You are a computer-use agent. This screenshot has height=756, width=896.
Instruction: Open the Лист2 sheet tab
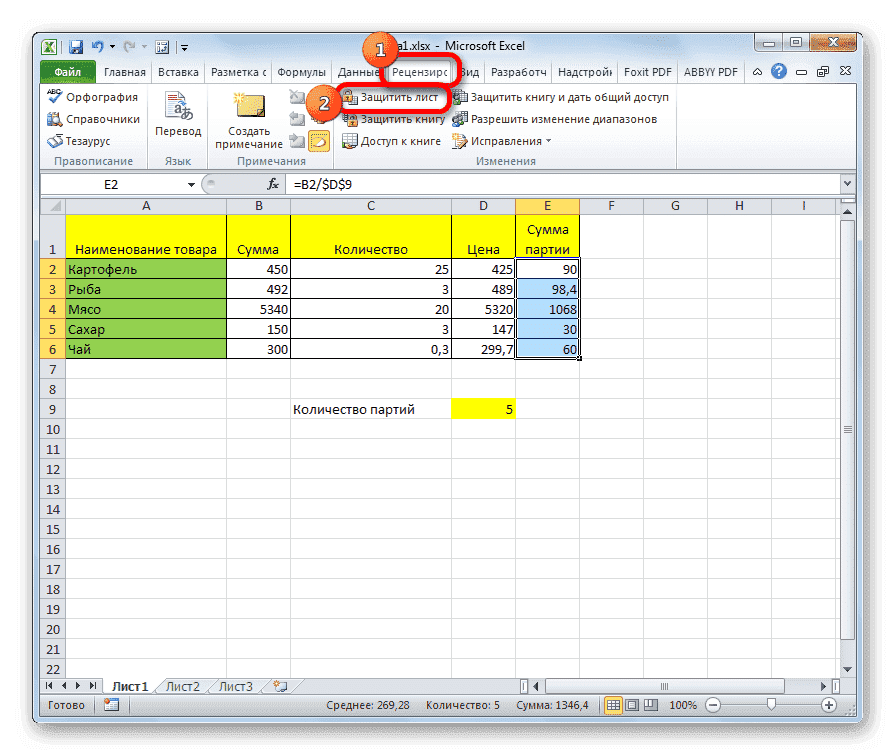(x=182, y=686)
